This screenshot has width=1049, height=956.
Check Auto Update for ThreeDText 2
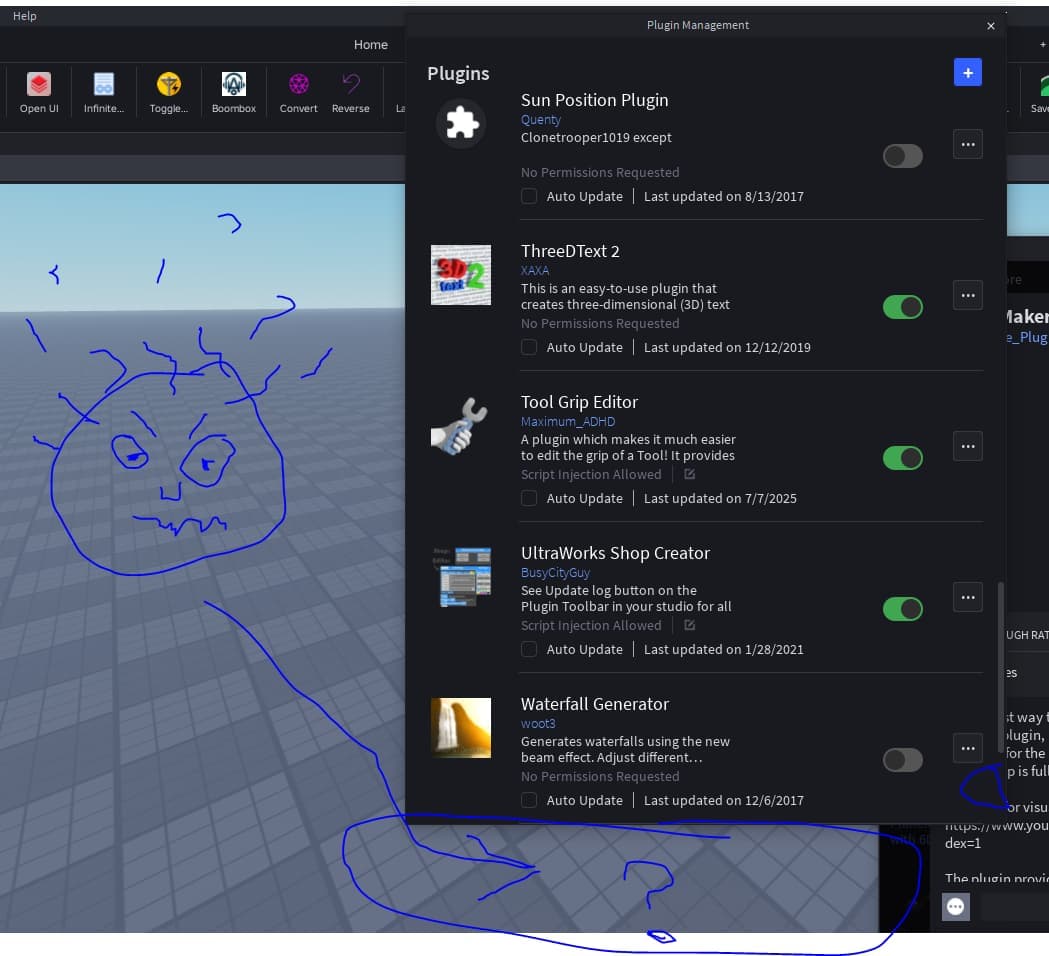pos(529,347)
